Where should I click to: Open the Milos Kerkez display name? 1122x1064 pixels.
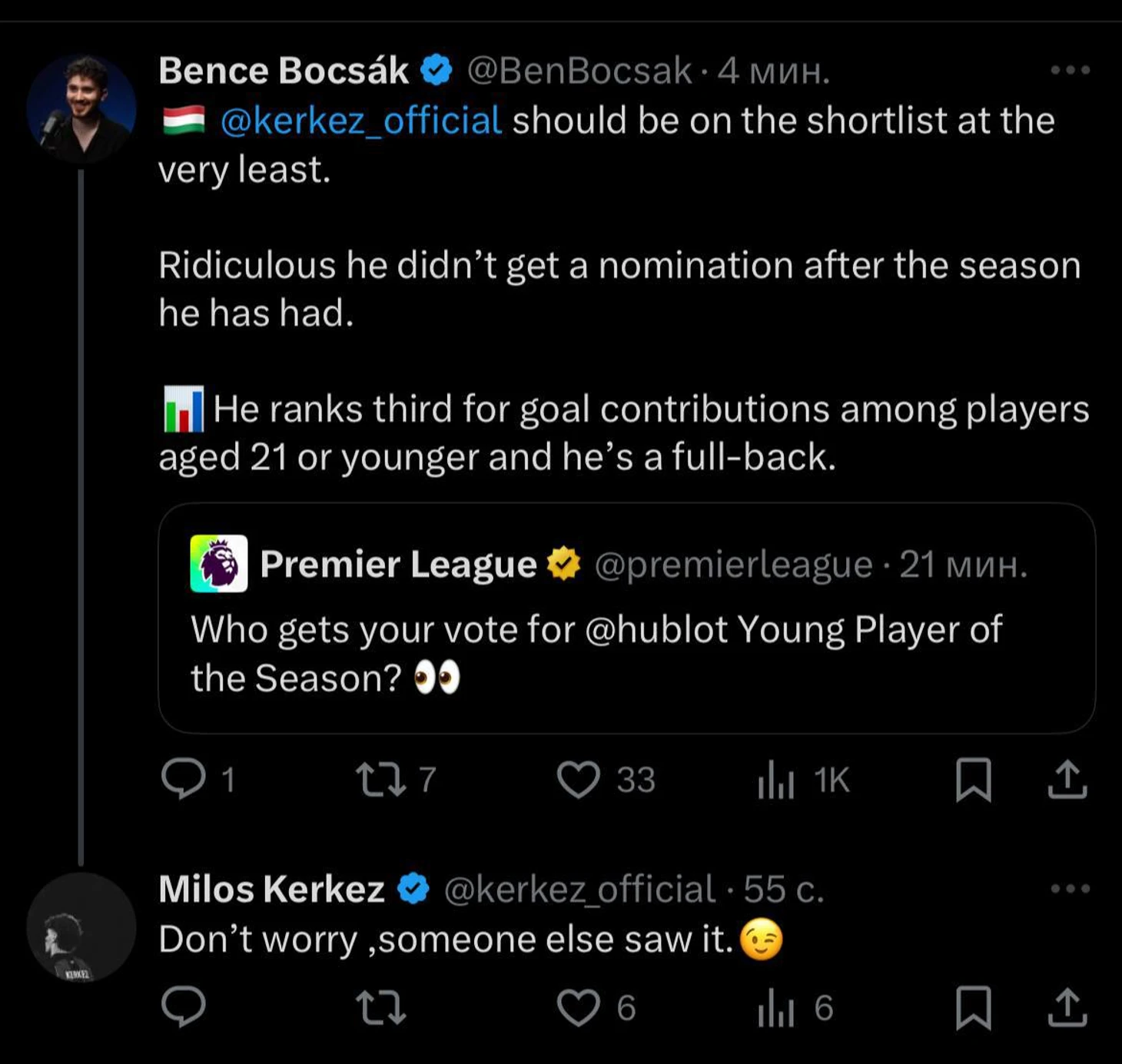(271, 890)
